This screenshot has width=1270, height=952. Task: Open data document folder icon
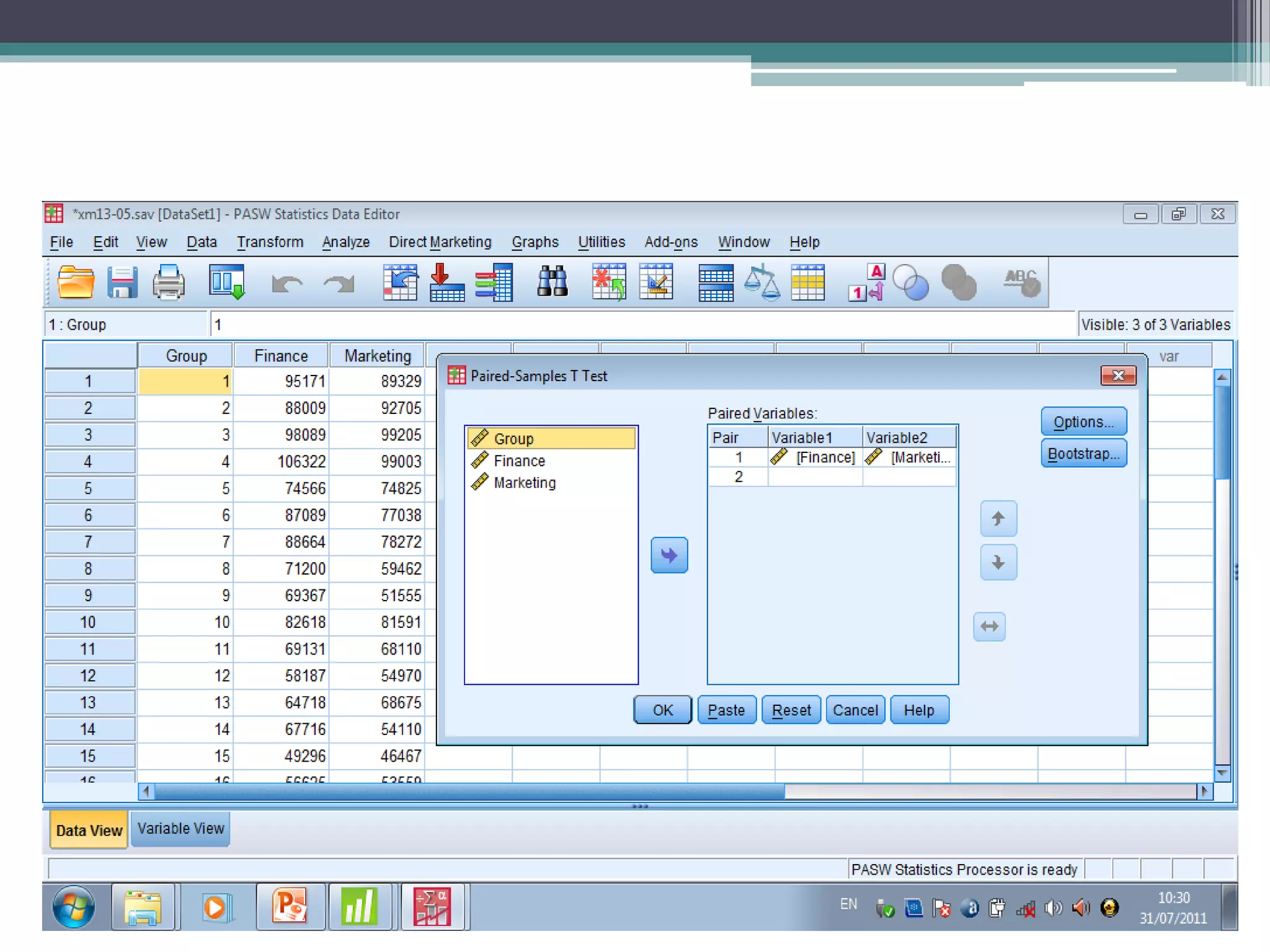point(76,283)
